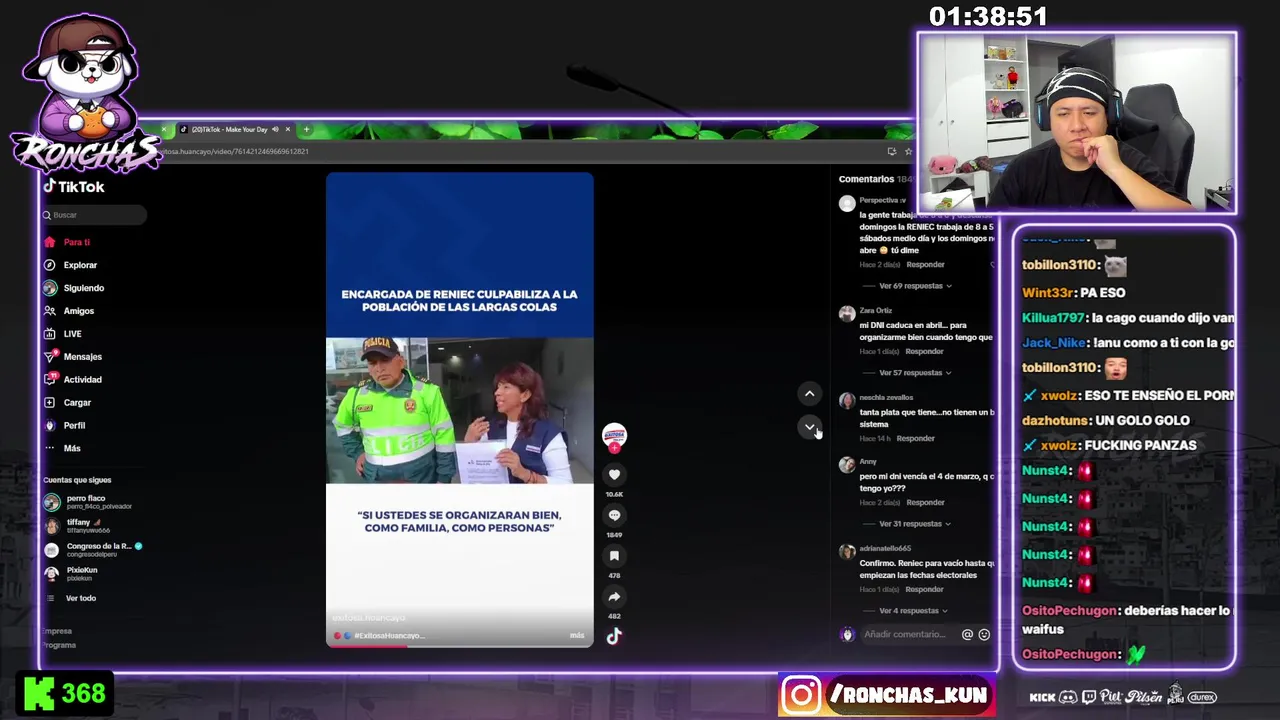1280x720 pixels.
Task: Reply to Anny's comment
Action: click(x=925, y=503)
